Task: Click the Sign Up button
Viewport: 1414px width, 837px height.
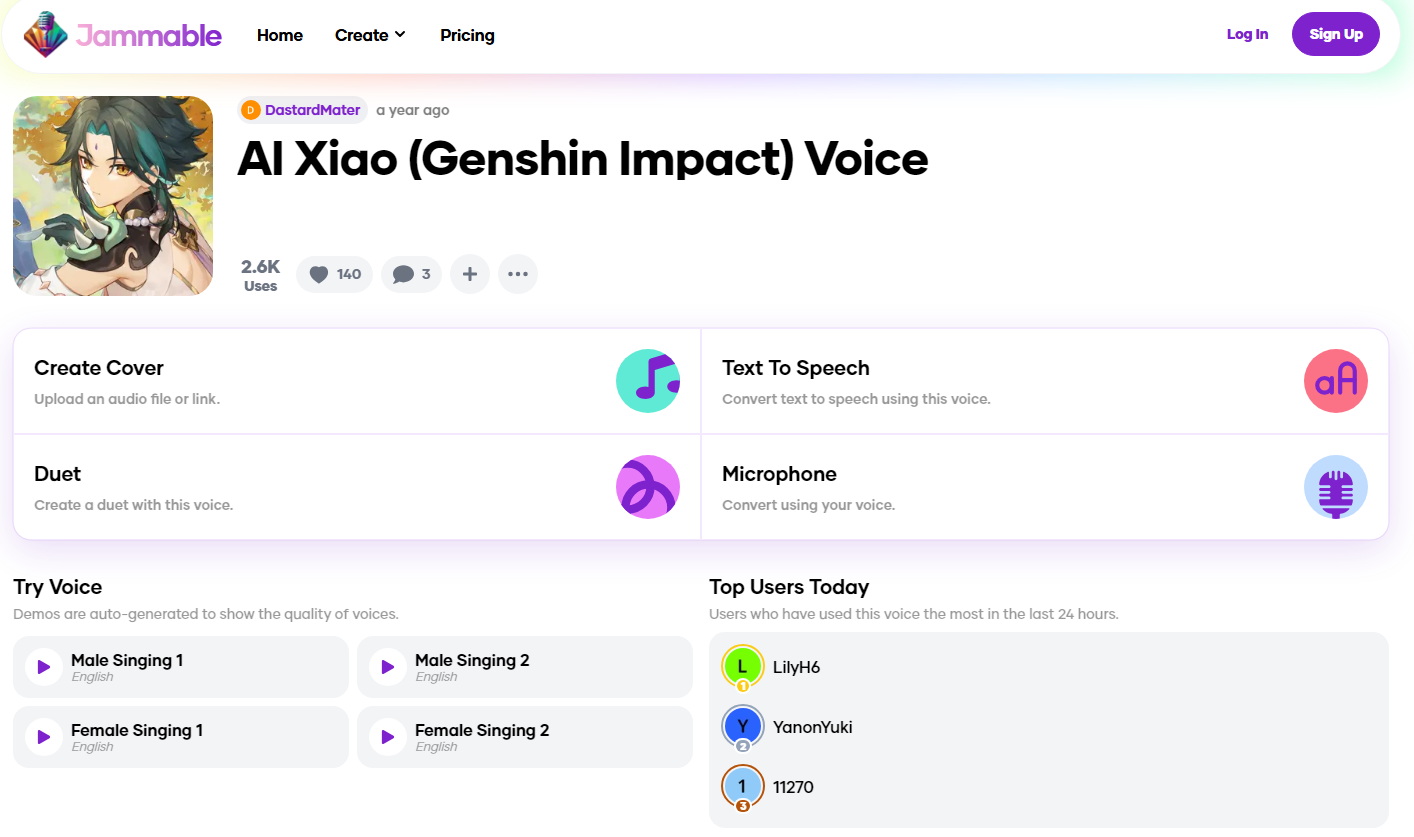Action: pos(1335,34)
